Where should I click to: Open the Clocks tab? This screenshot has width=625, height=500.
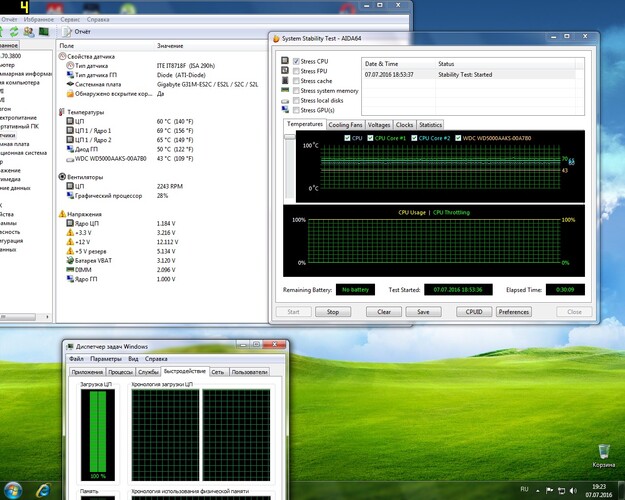pyautogui.click(x=404, y=125)
